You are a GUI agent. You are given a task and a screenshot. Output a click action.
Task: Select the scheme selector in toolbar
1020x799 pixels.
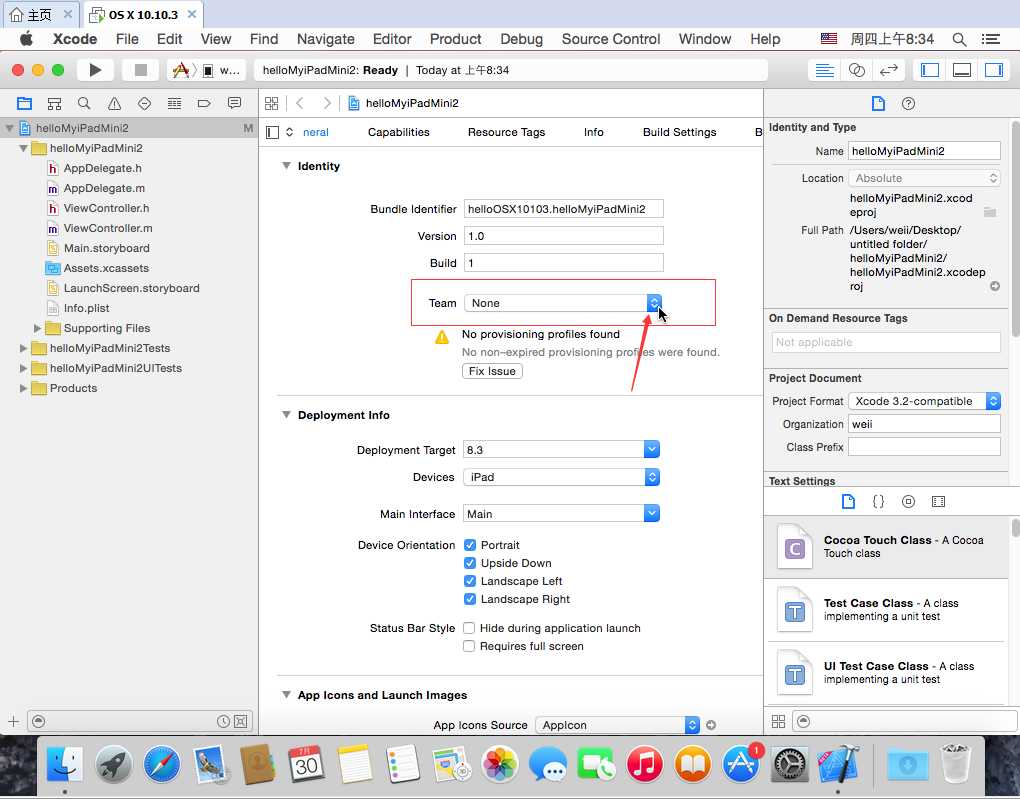[x=207, y=70]
